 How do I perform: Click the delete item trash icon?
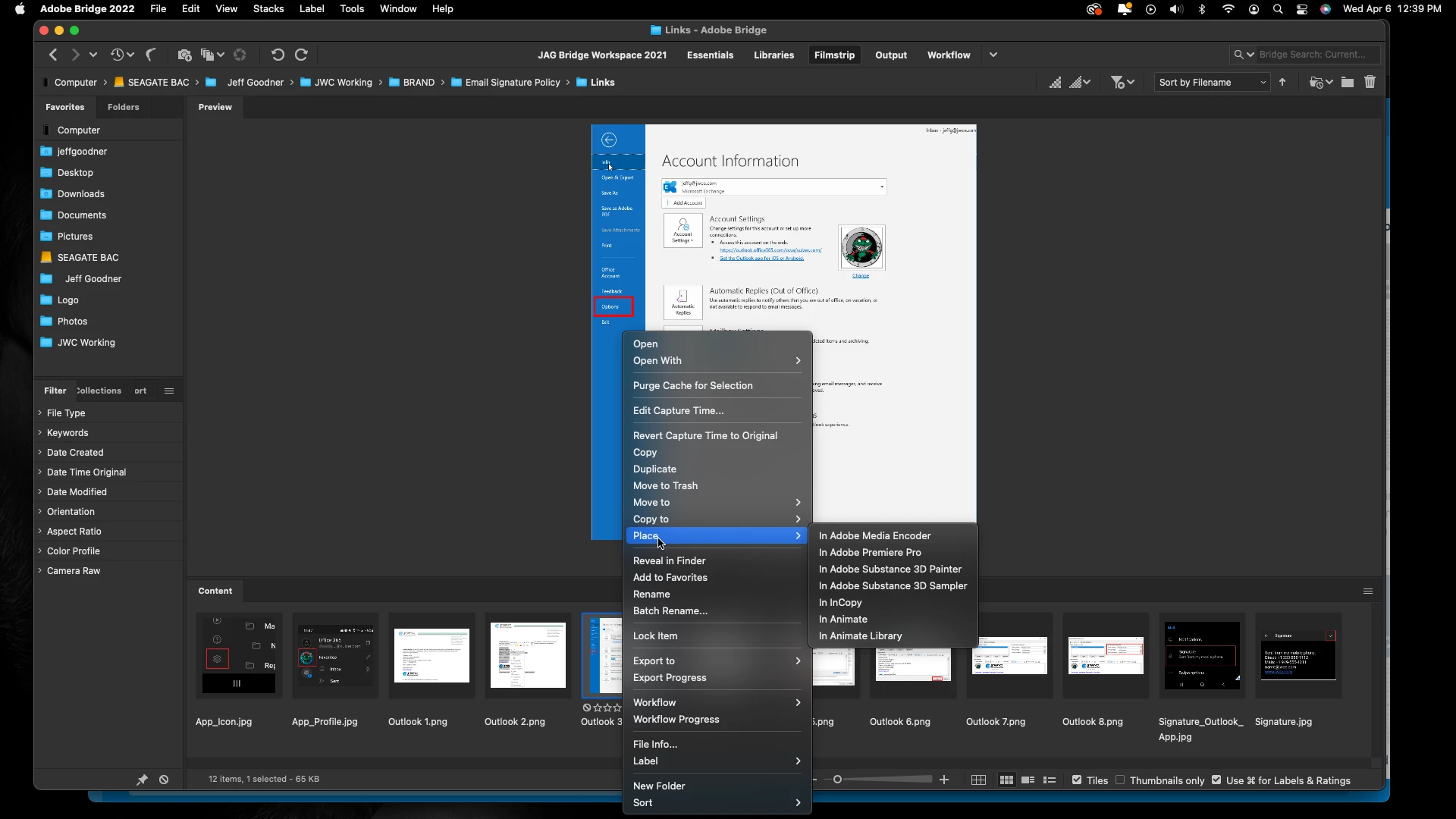click(1370, 83)
